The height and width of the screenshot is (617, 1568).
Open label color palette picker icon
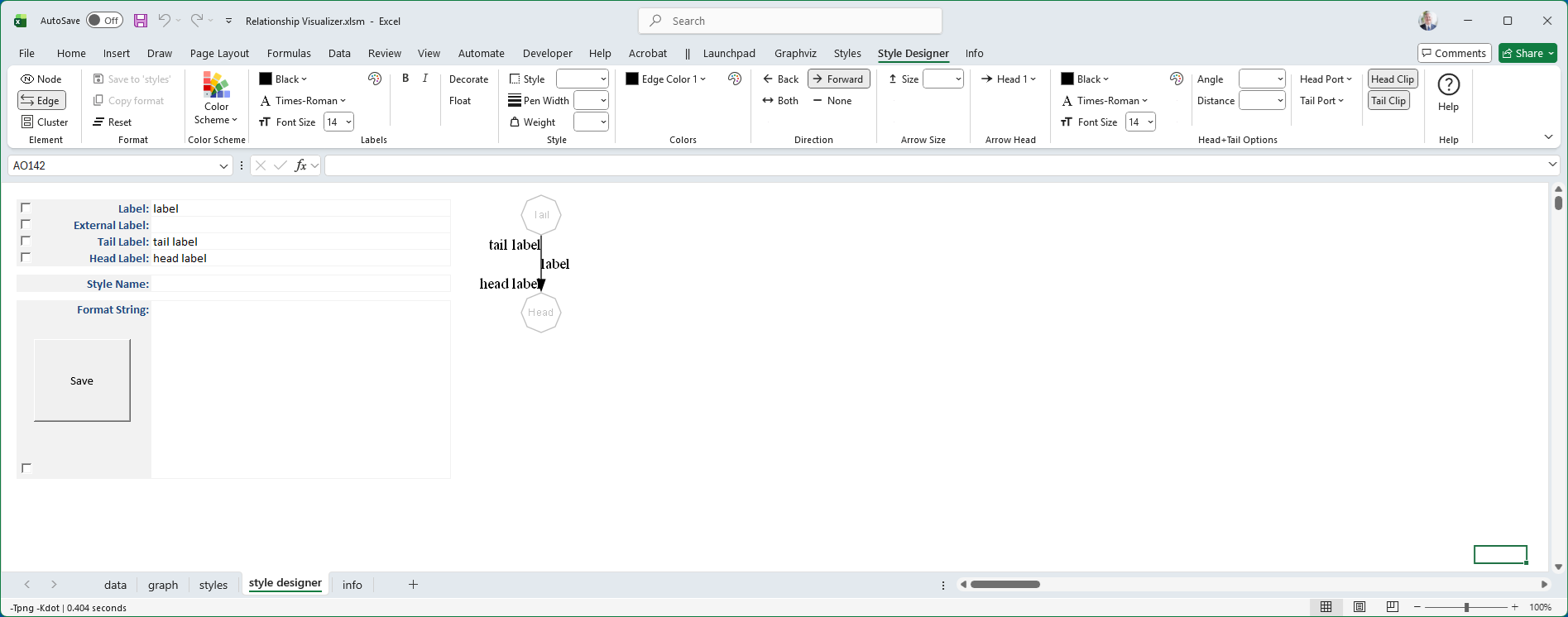tap(375, 79)
